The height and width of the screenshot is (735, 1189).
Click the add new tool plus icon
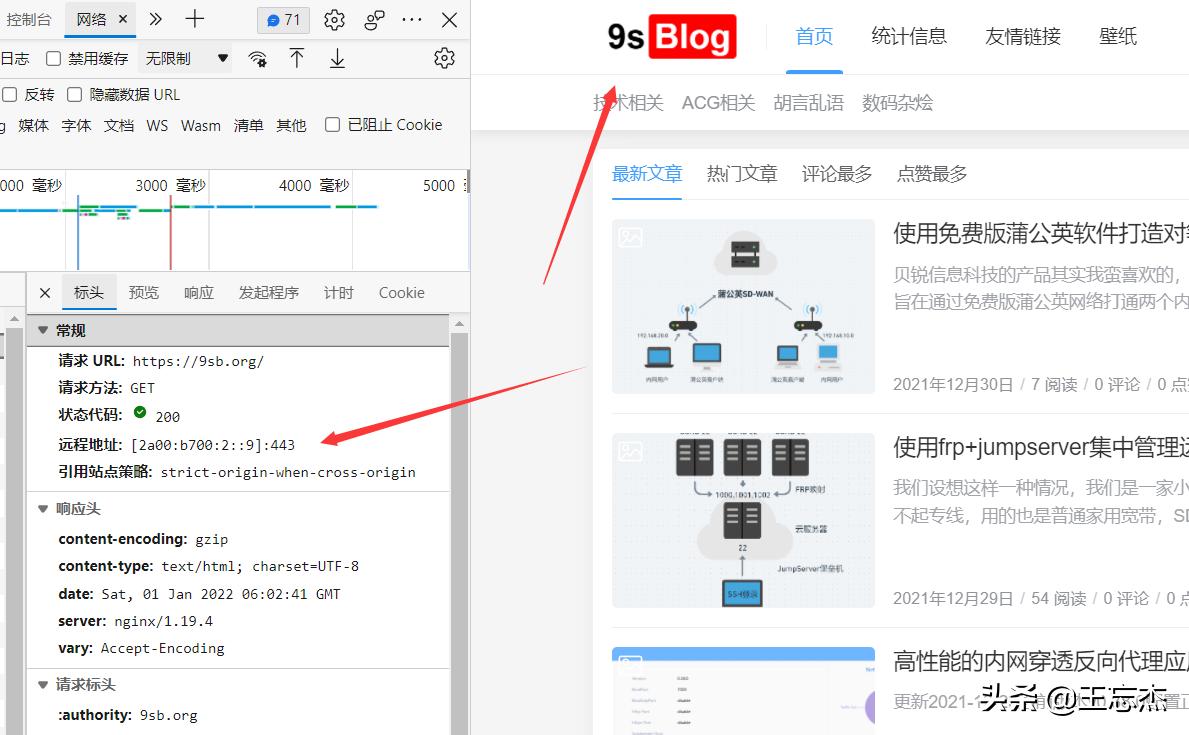[194, 19]
